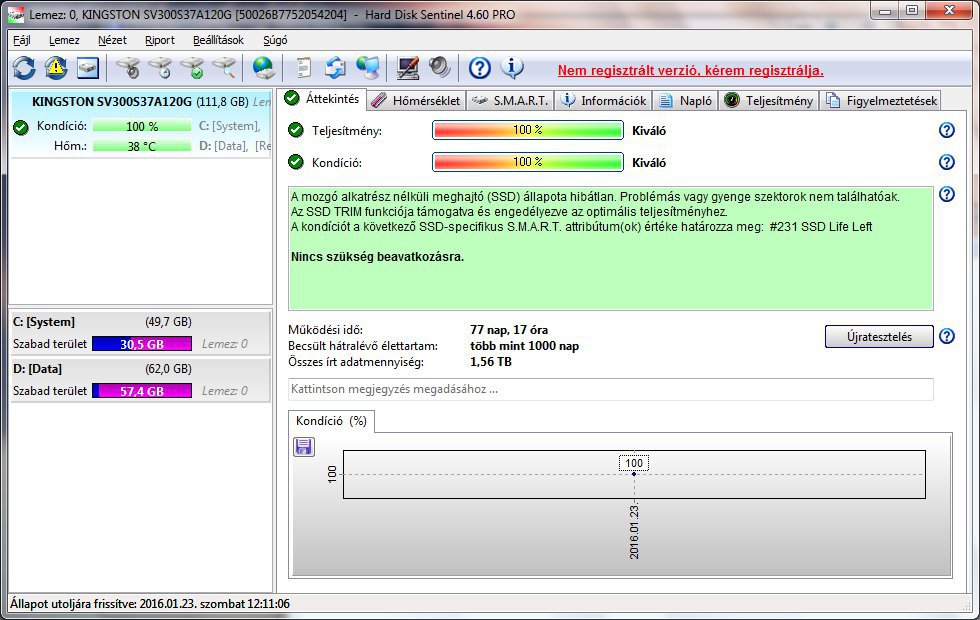Click the left panel Kondíció 100 % green bar
This screenshot has width=980, height=620.
coord(142,126)
